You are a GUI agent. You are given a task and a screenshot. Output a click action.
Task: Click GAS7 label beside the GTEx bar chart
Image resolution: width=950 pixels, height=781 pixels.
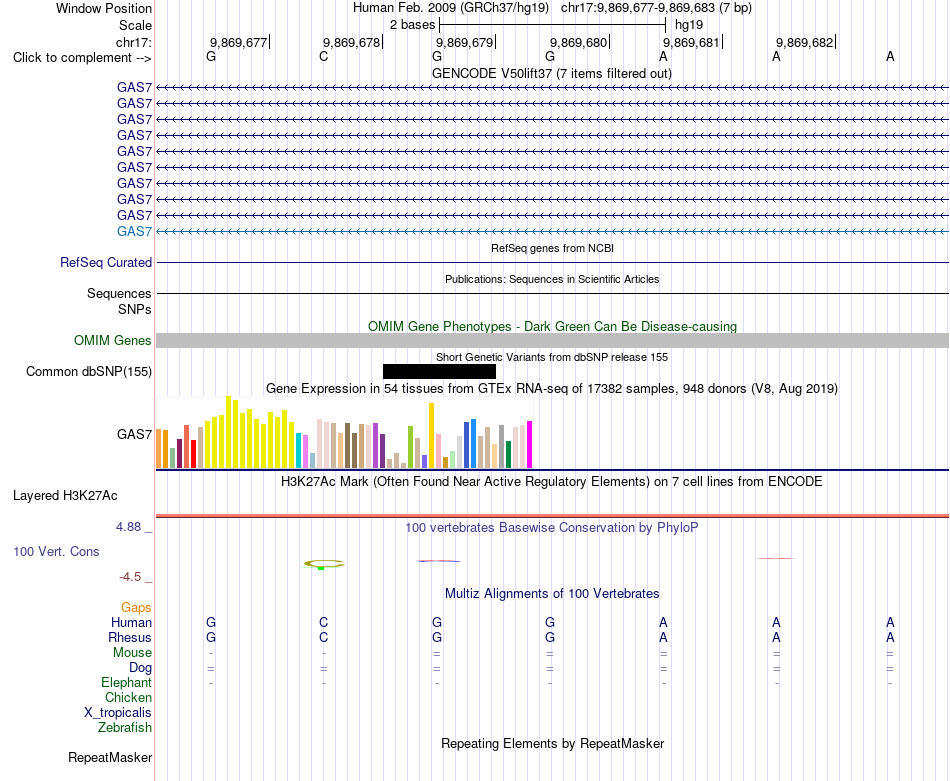point(134,434)
